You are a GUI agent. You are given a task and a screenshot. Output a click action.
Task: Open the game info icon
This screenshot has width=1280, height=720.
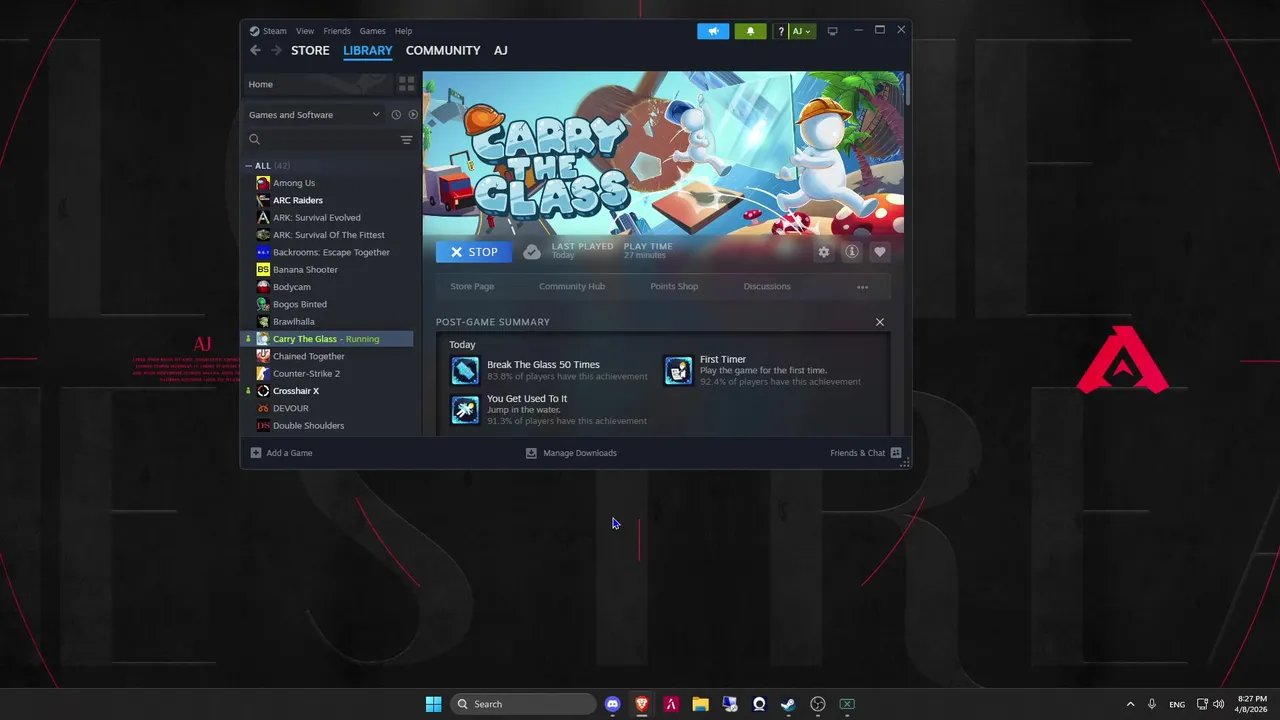pos(852,252)
